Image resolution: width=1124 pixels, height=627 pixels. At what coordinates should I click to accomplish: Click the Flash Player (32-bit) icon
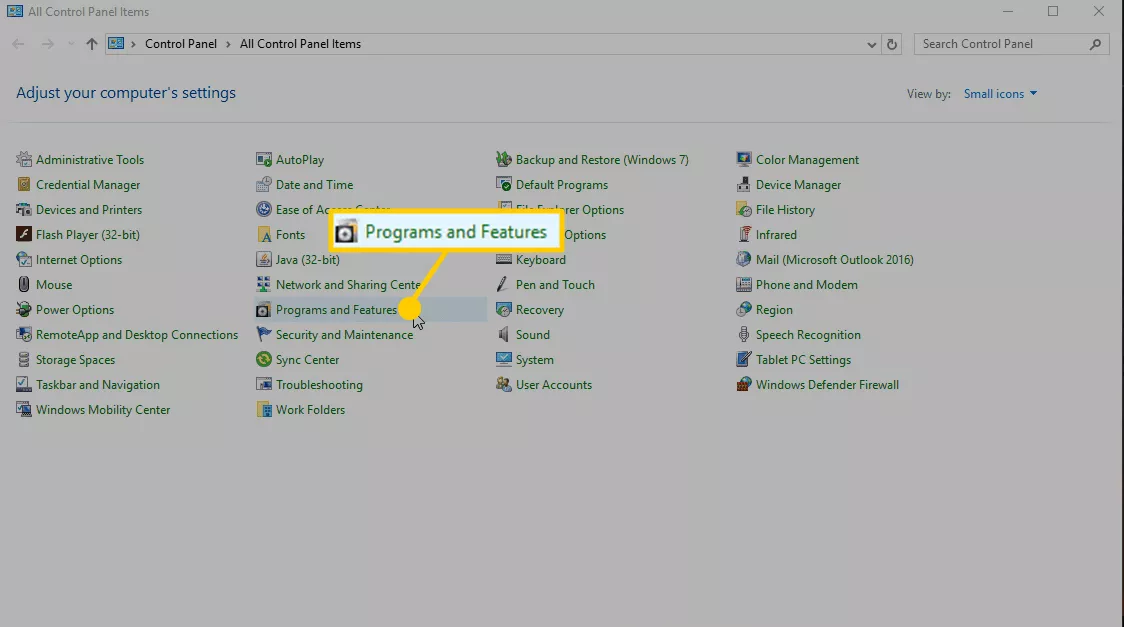[x=24, y=235]
